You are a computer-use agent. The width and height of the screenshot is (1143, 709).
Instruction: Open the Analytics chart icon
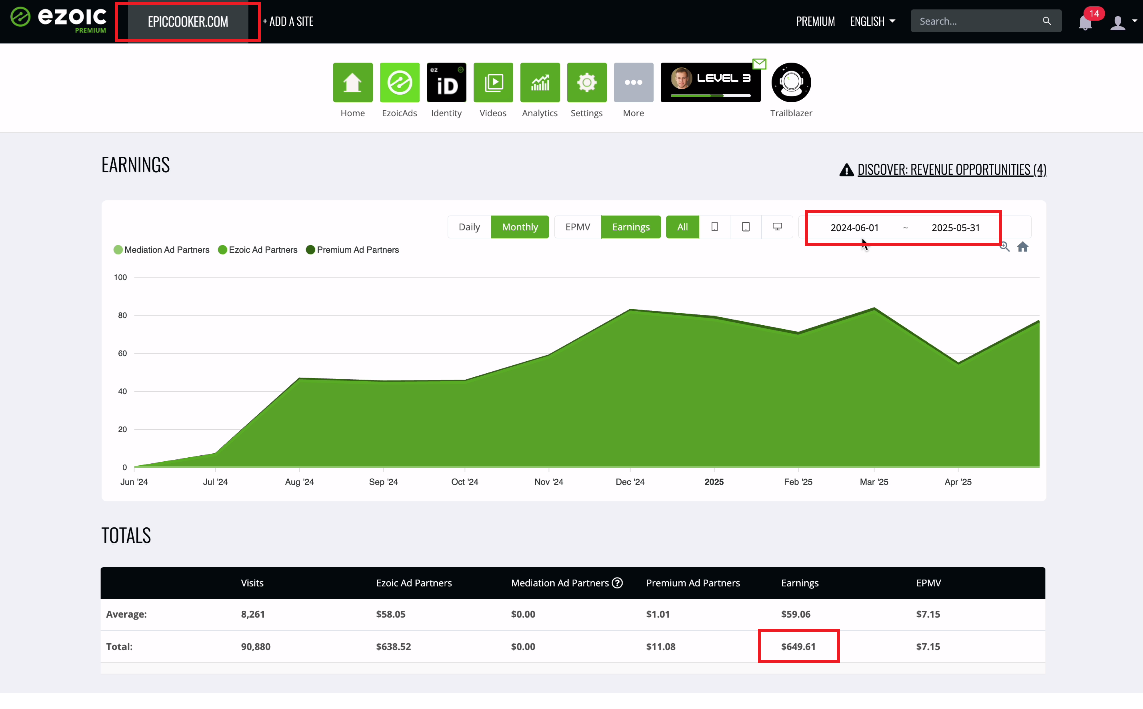tap(539, 82)
